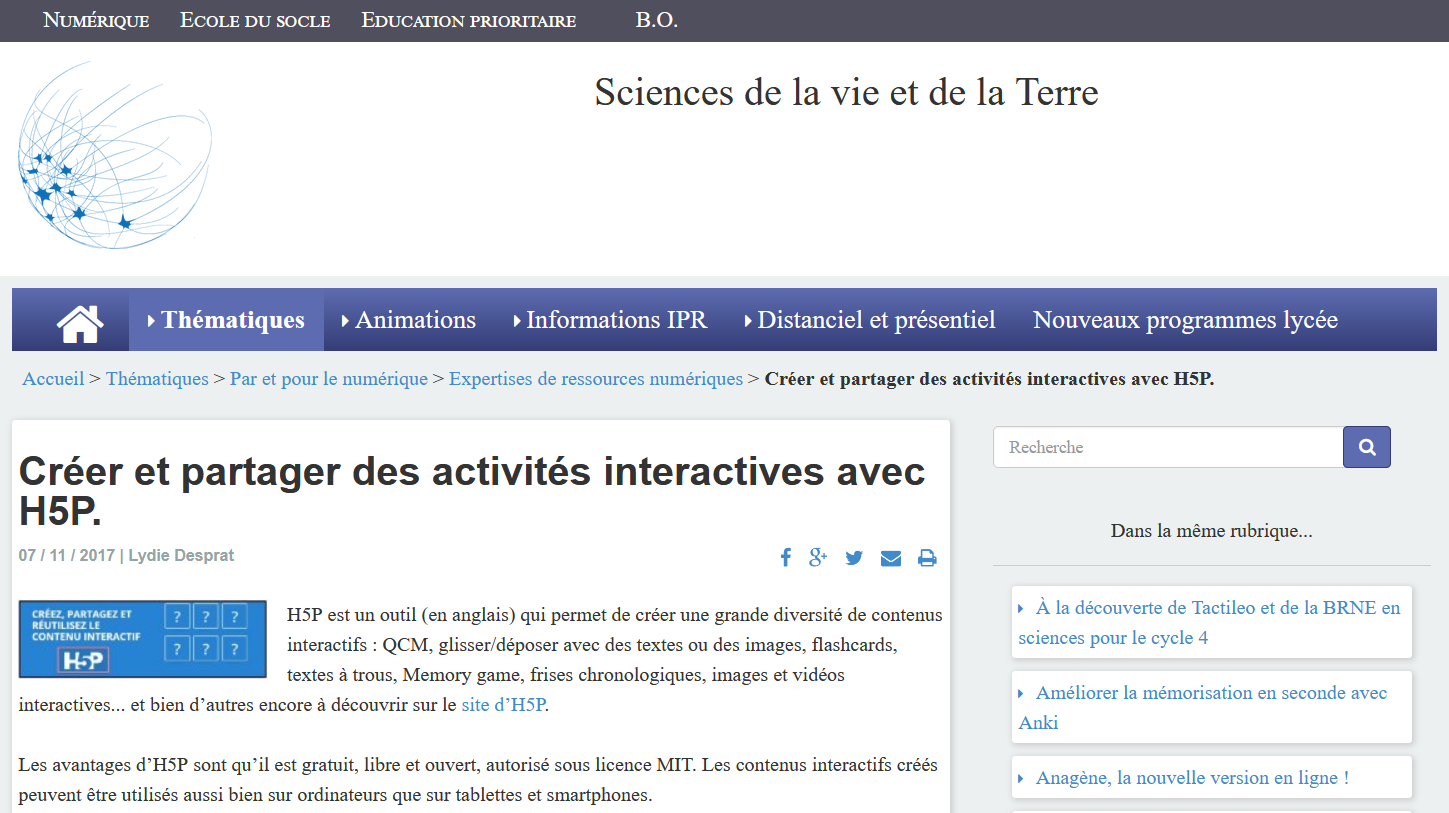Focus the Recherche search field
Viewport: 1449px width, 813px height.
point(1167,447)
